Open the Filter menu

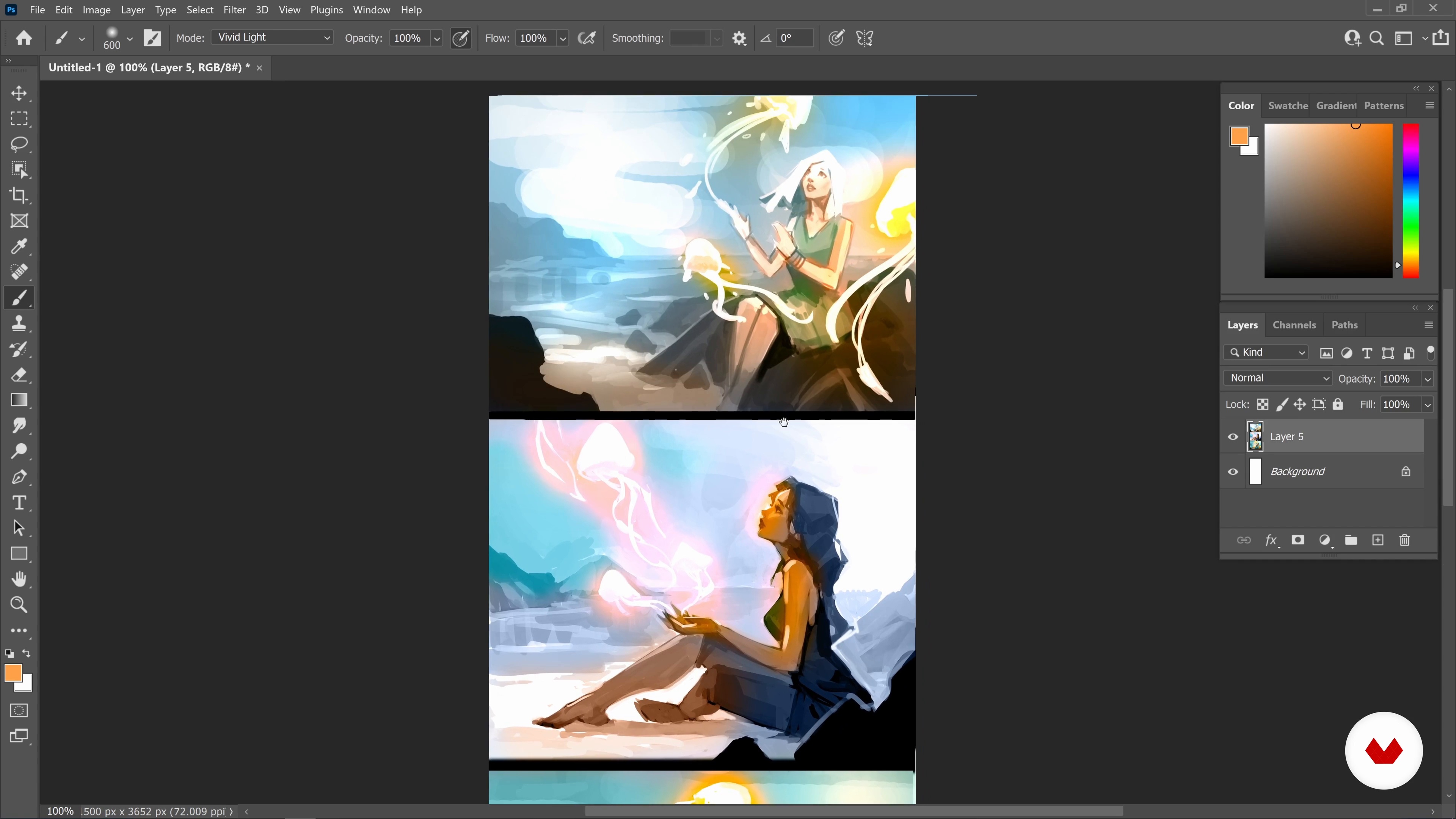tap(235, 9)
